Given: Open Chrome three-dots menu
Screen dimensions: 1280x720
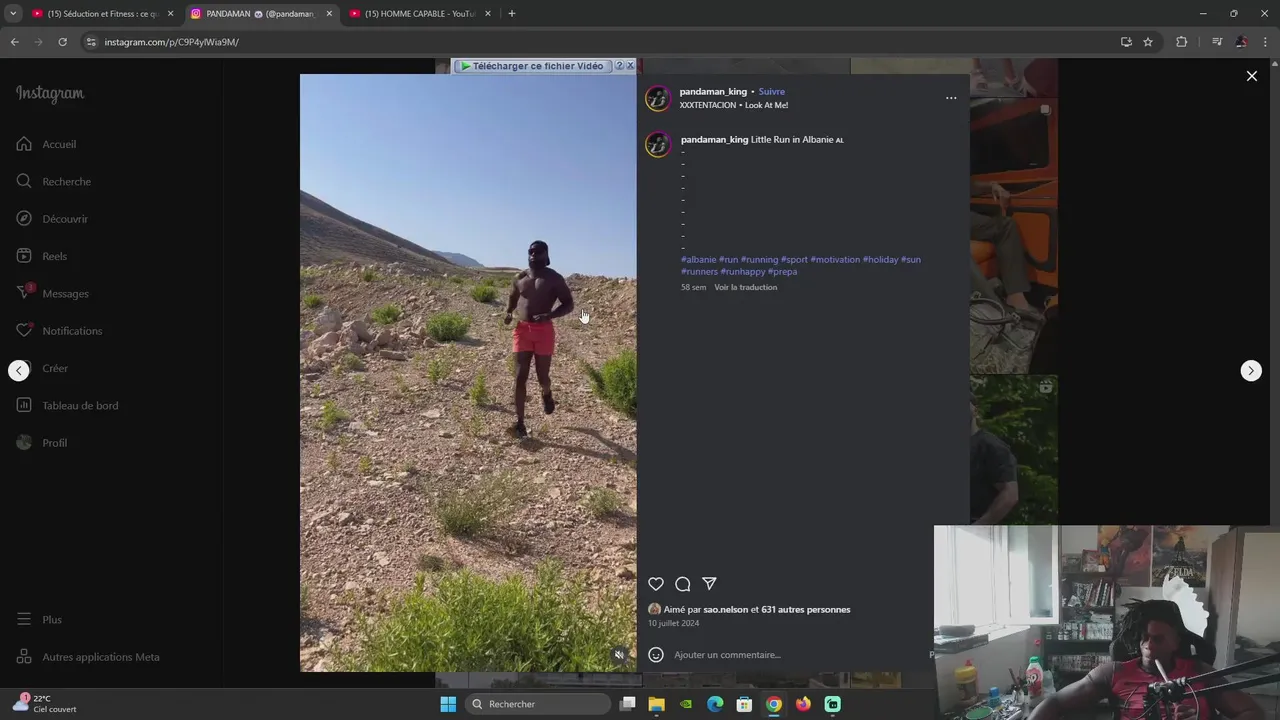Looking at the screenshot, I should 1266,42.
